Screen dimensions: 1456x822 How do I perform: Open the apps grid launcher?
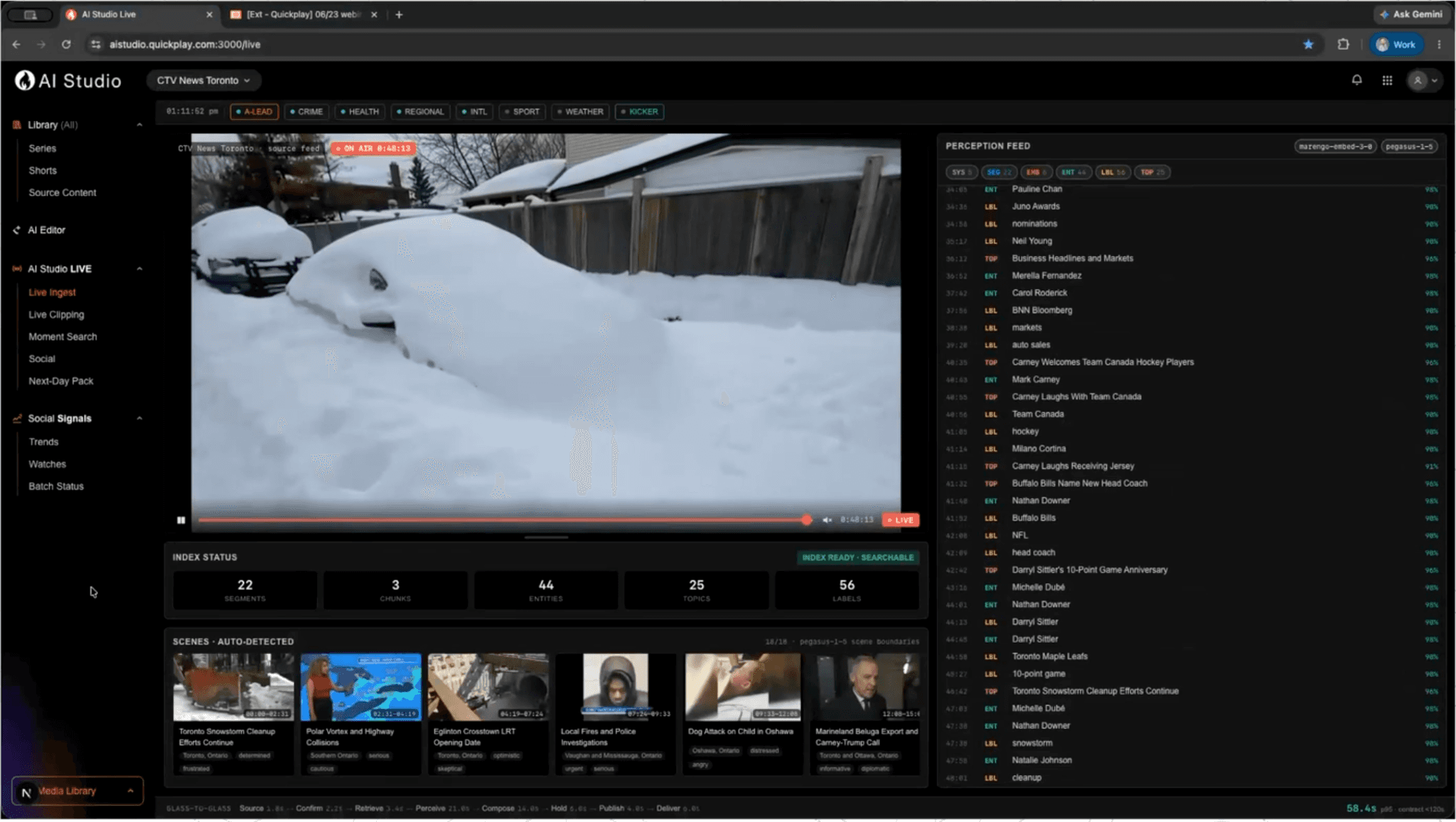click(1387, 80)
